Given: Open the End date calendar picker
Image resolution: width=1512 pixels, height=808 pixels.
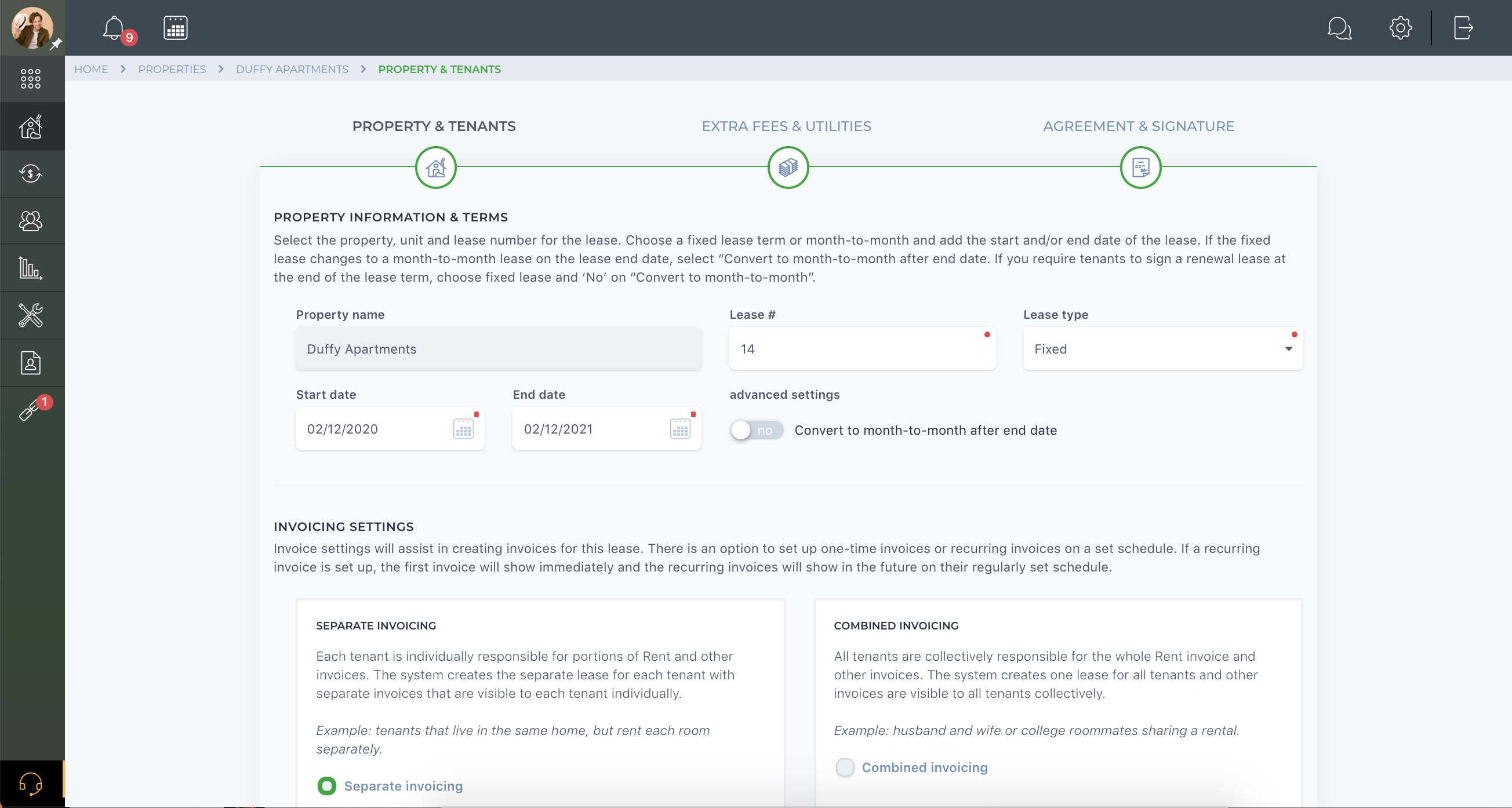Looking at the screenshot, I should pyautogui.click(x=679, y=428).
